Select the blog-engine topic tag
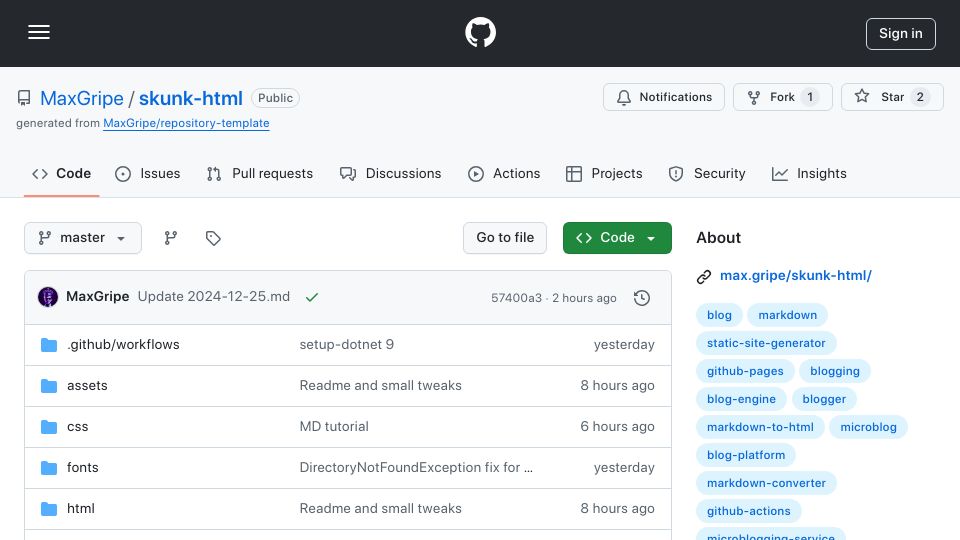960x540 pixels. coord(741,399)
